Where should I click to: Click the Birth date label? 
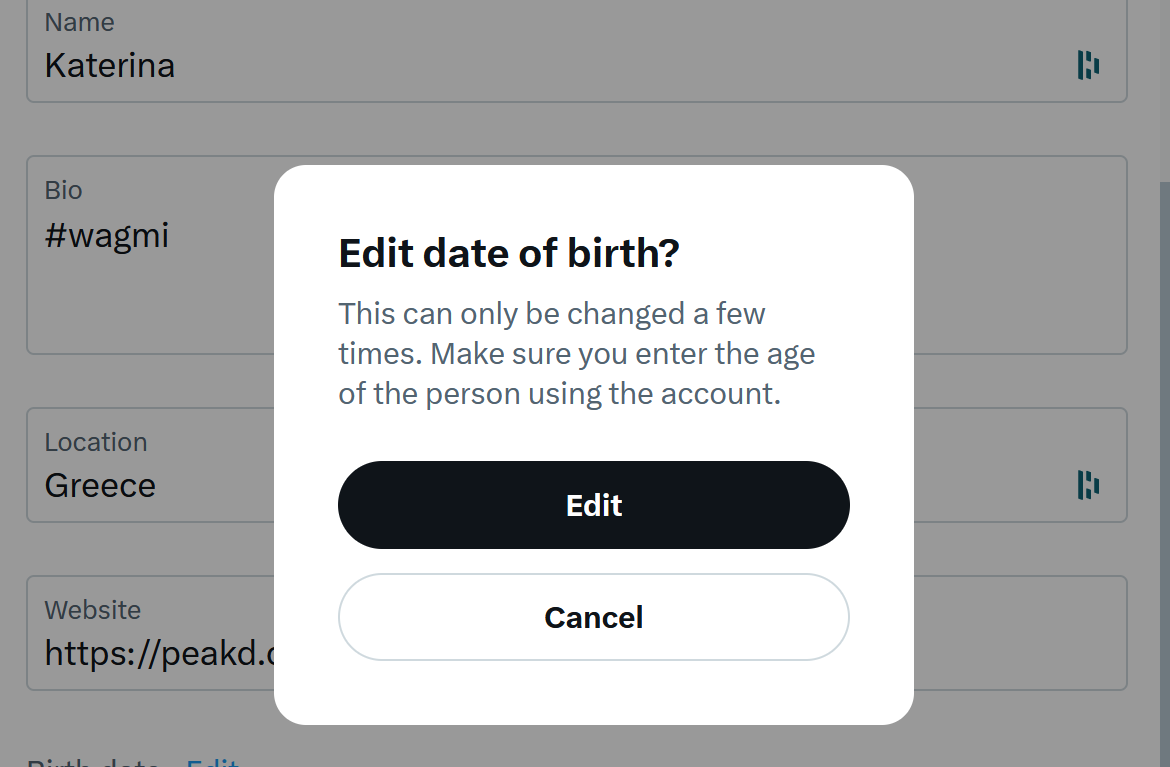tap(93, 763)
